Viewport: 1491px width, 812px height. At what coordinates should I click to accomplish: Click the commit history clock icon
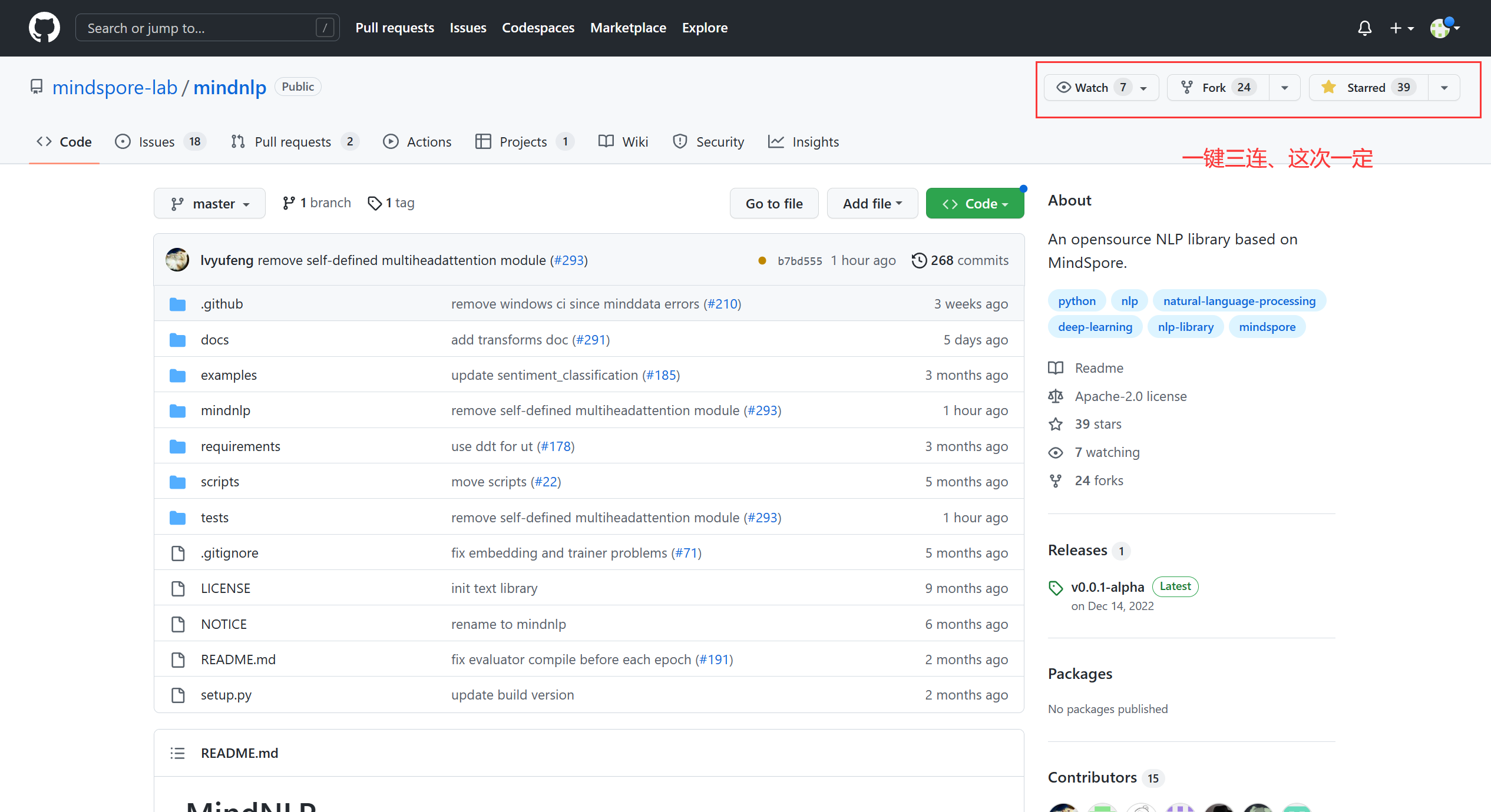pyautogui.click(x=918, y=260)
